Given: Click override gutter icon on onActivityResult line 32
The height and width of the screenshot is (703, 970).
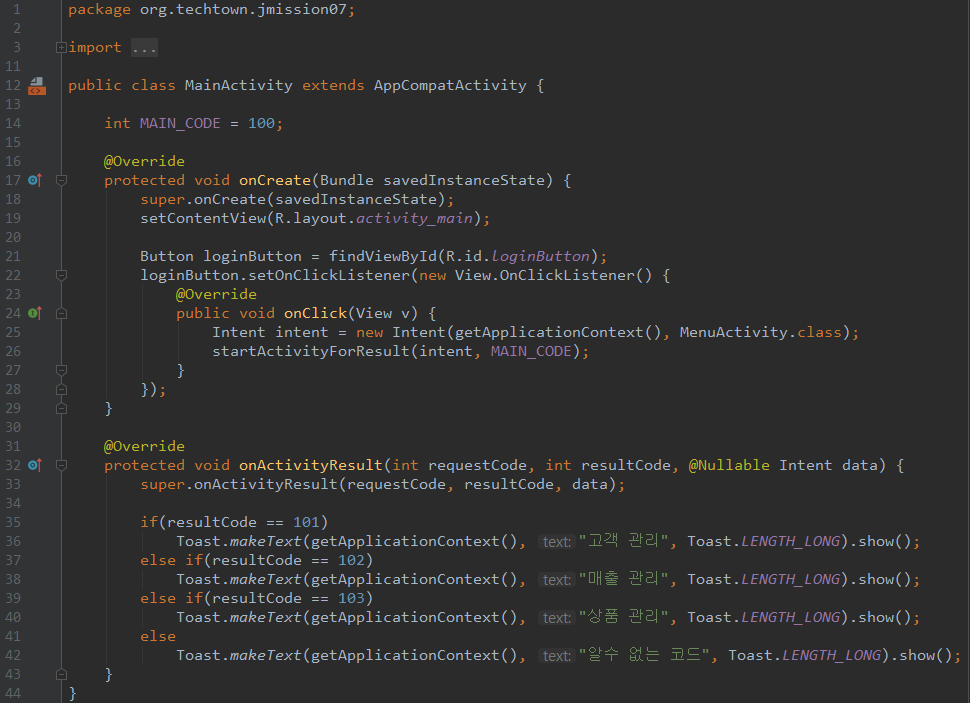Looking at the screenshot, I should point(35,465).
